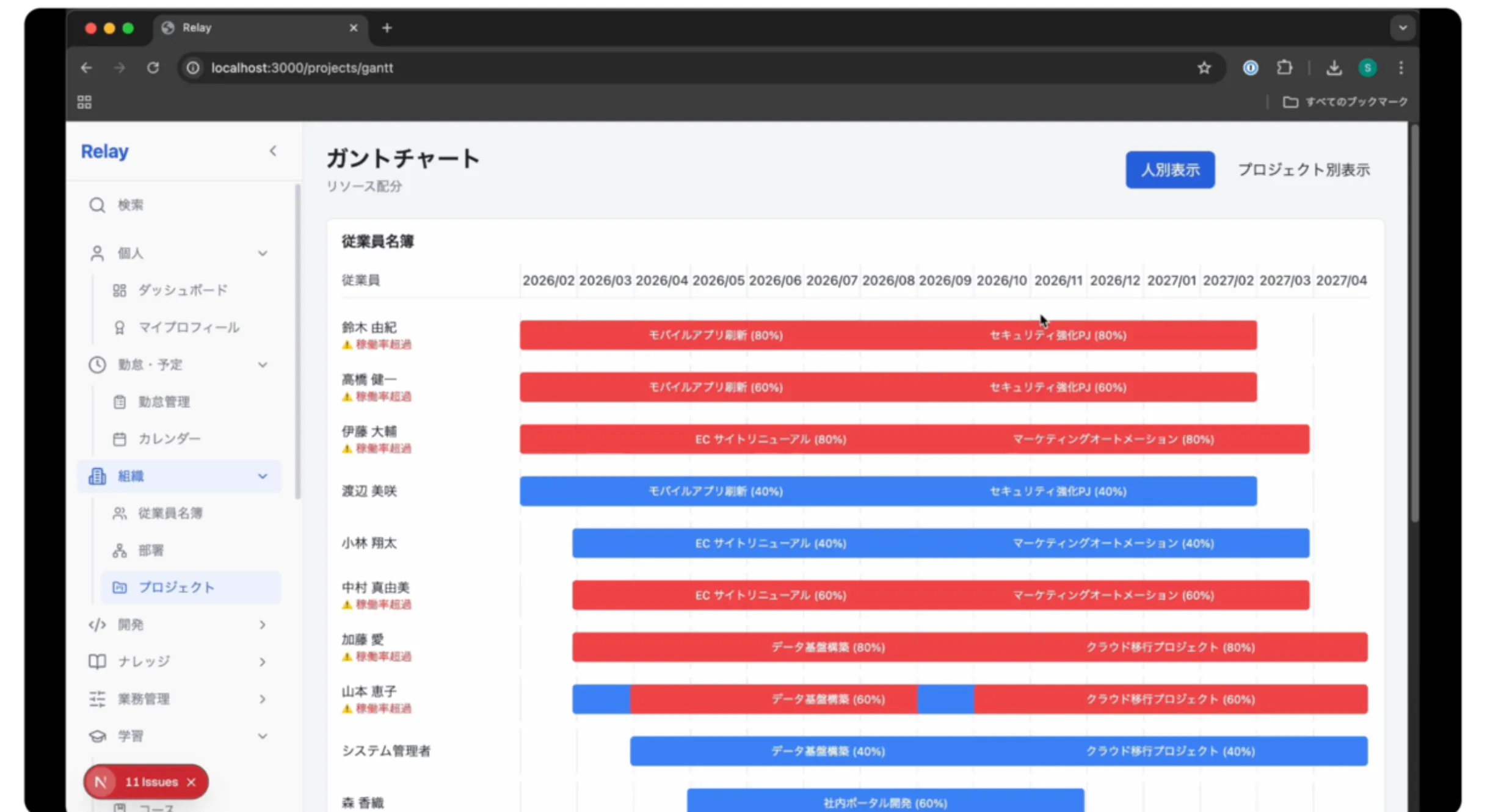Image resolution: width=1490 pixels, height=812 pixels.
Task: Switch to プロジェクト別表示 view
Action: 1303,170
